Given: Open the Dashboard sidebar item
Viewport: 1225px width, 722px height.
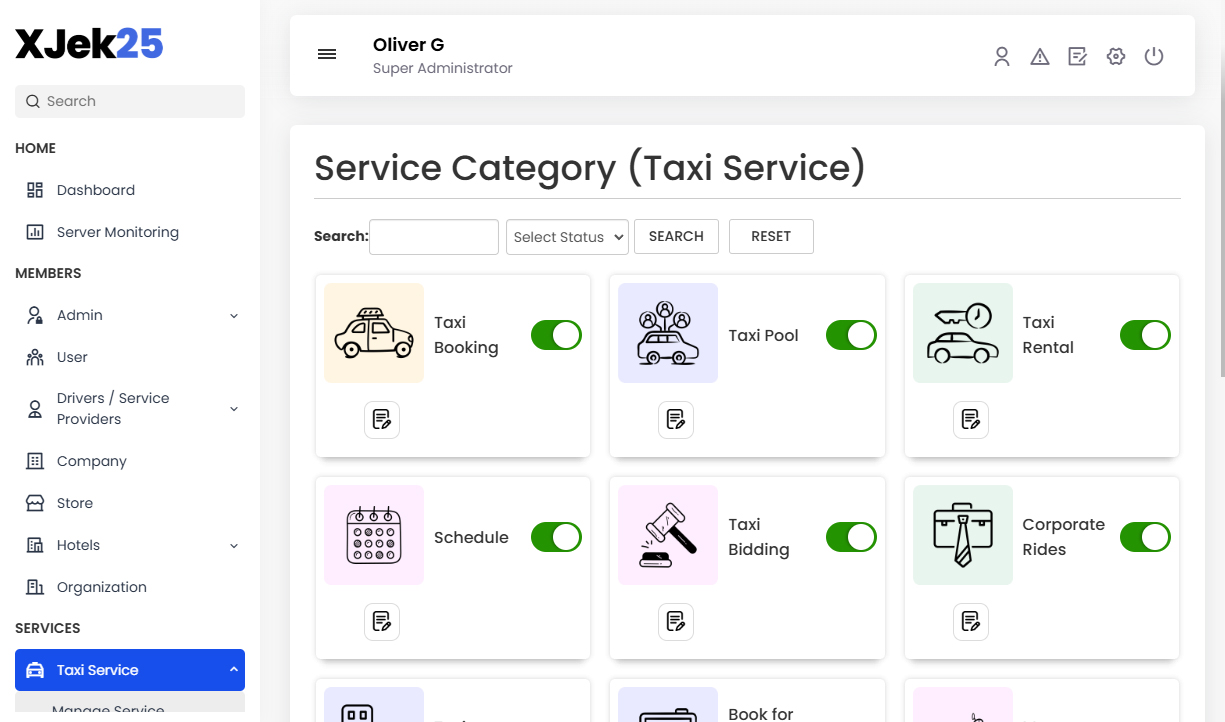Looking at the screenshot, I should point(96,189).
